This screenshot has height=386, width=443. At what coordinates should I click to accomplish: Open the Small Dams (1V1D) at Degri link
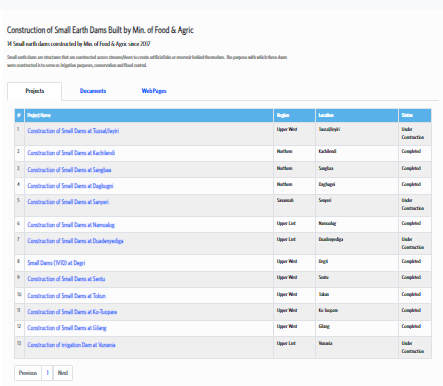point(56,263)
